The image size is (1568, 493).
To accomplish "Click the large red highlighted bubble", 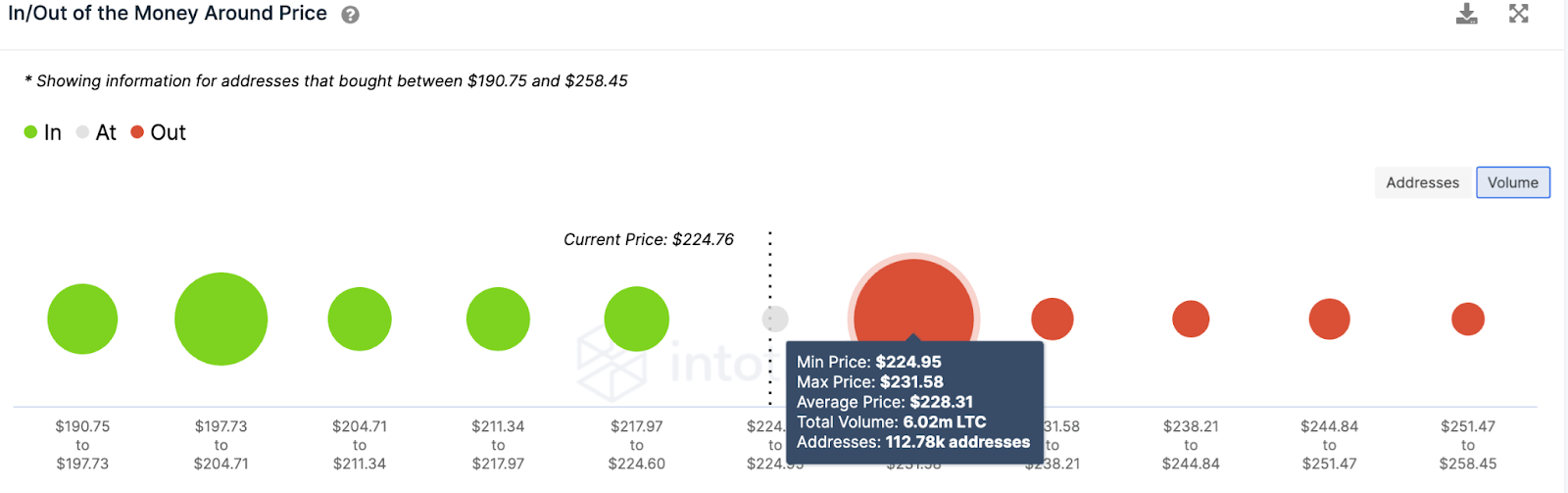I will (x=913, y=304).
